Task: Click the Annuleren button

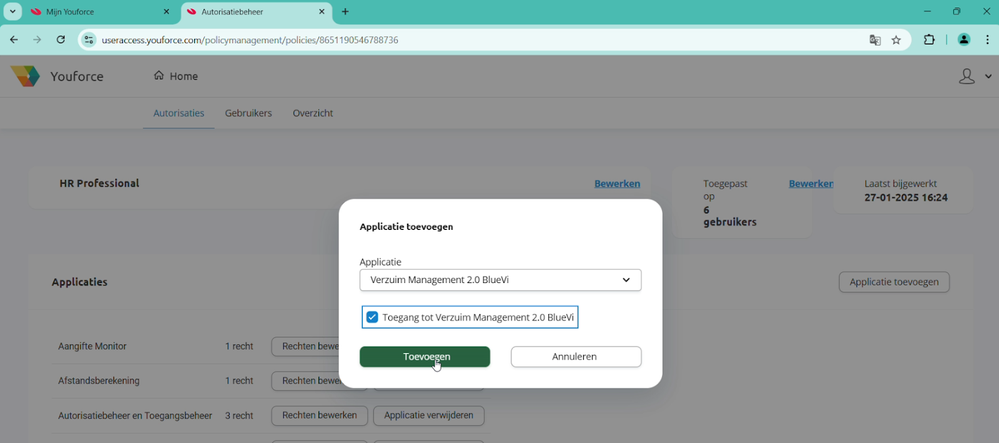Action: pyautogui.click(x=576, y=356)
